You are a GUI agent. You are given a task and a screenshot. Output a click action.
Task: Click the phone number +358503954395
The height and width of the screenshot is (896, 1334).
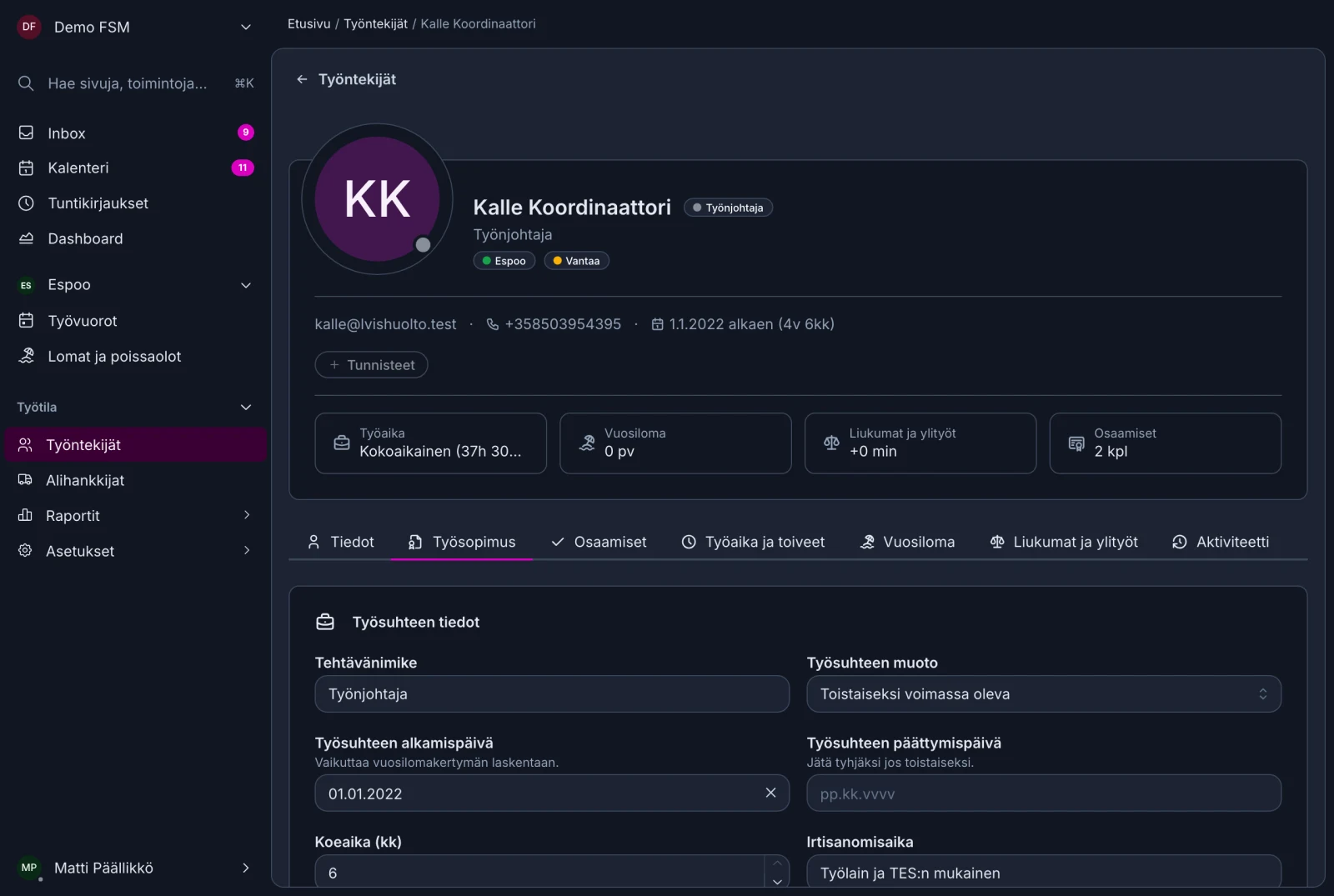click(x=563, y=324)
